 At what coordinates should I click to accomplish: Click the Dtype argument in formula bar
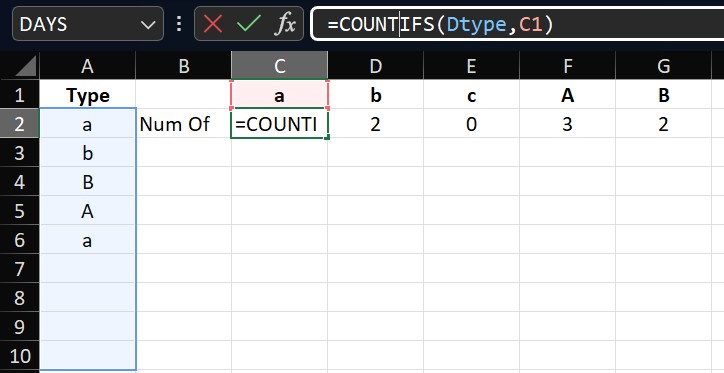(477, 25)
